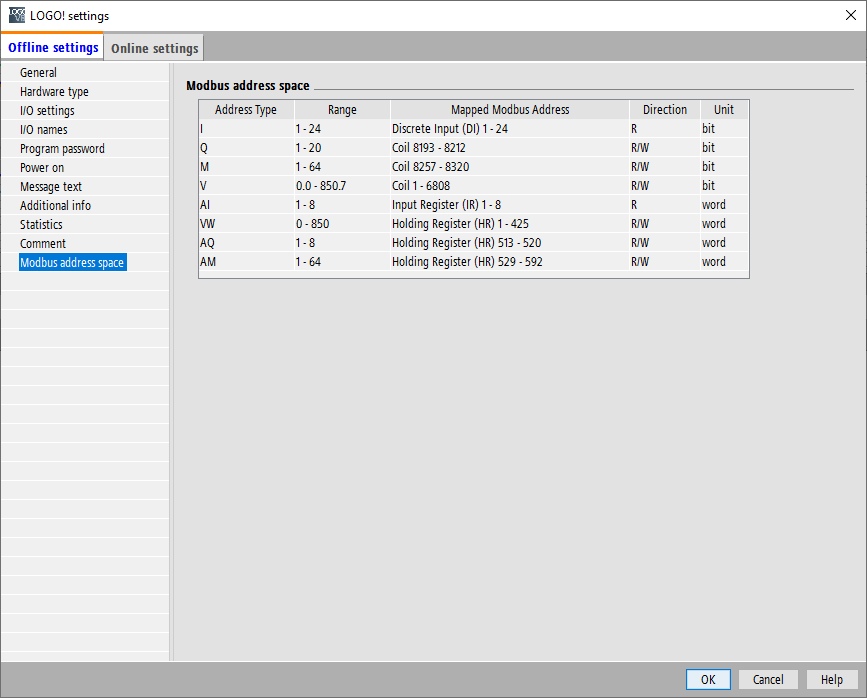Switch to the Online settings tab

click(154, 48)
